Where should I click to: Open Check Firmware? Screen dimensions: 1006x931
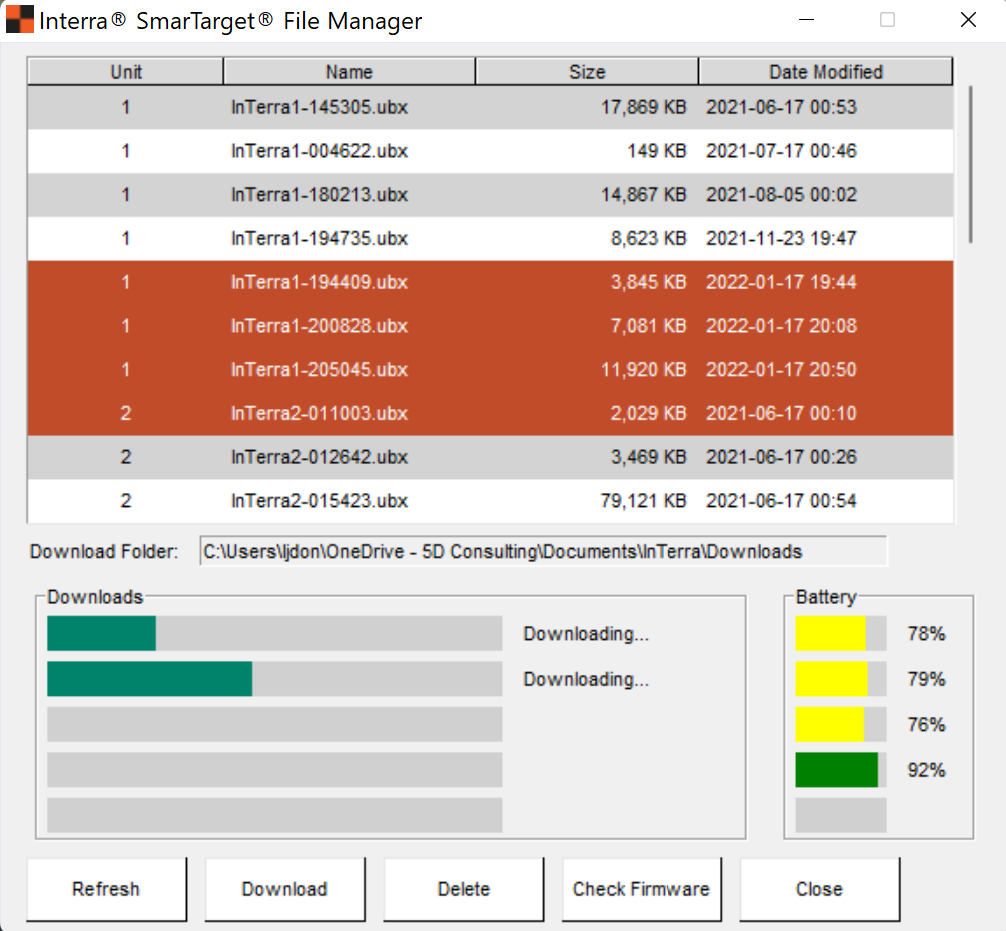pos(641,889)
